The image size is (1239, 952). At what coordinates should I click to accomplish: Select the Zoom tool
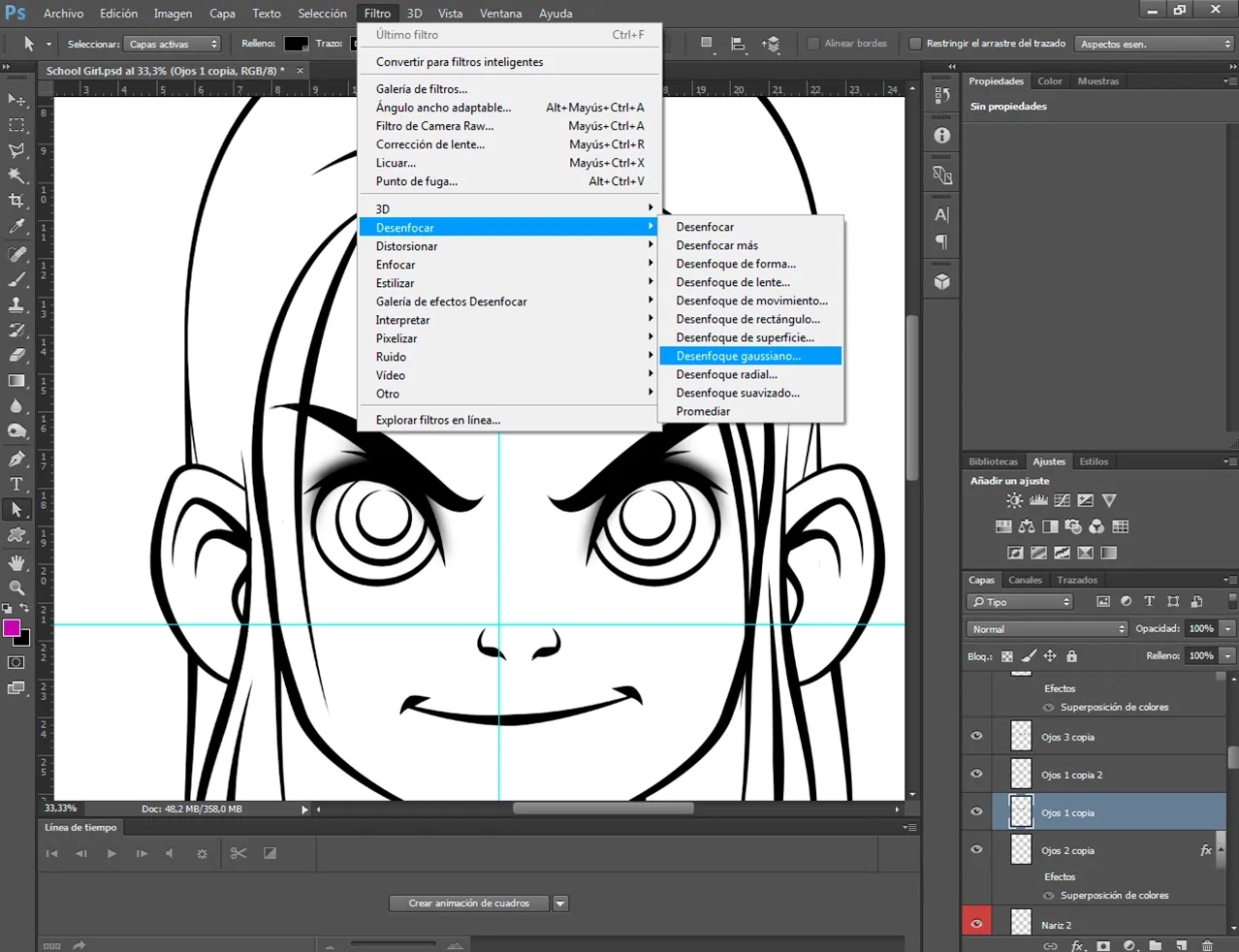click(x=16, y=587)
